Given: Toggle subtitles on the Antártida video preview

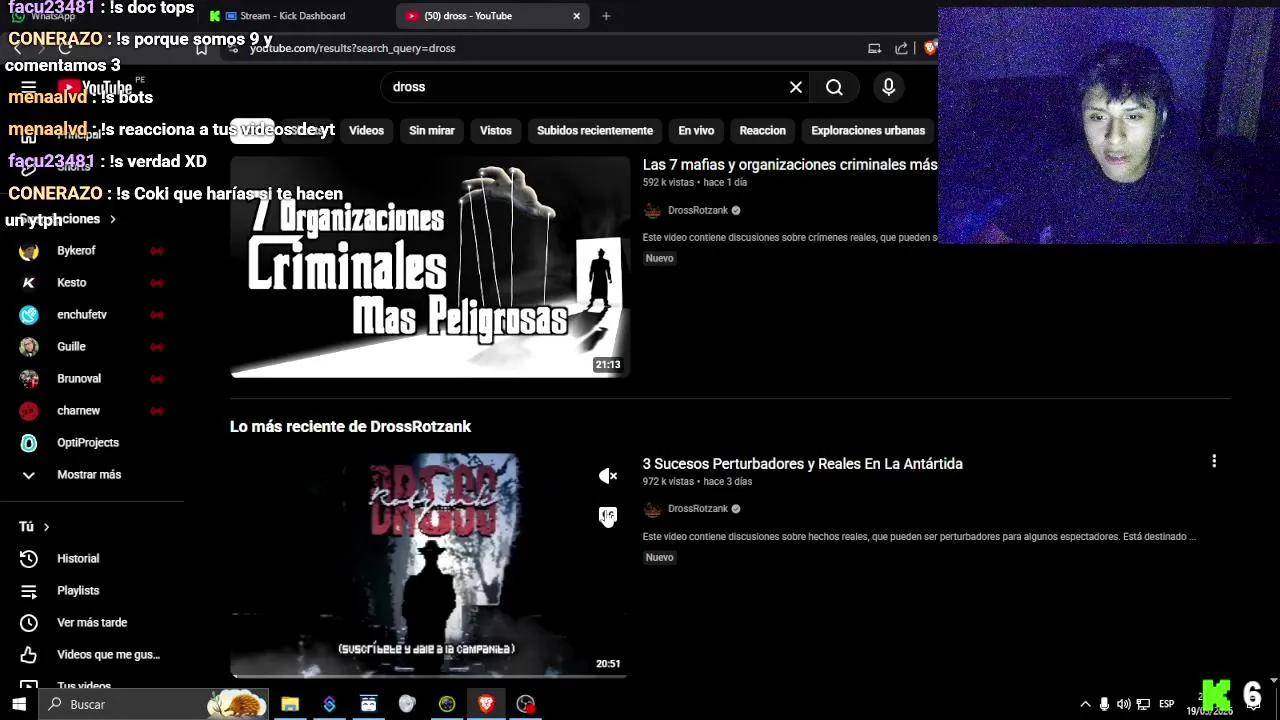Looking at the screenshot, I should point(608,516).
